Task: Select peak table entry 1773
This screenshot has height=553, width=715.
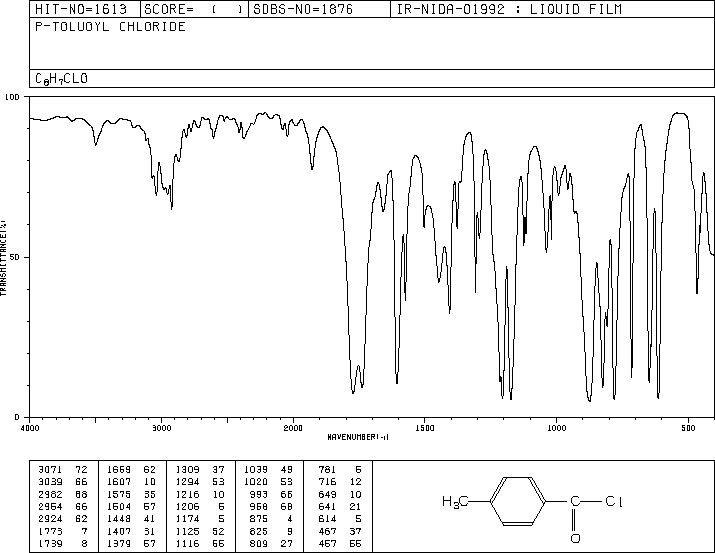Action: pyautogui.click(x=50, y=531)
